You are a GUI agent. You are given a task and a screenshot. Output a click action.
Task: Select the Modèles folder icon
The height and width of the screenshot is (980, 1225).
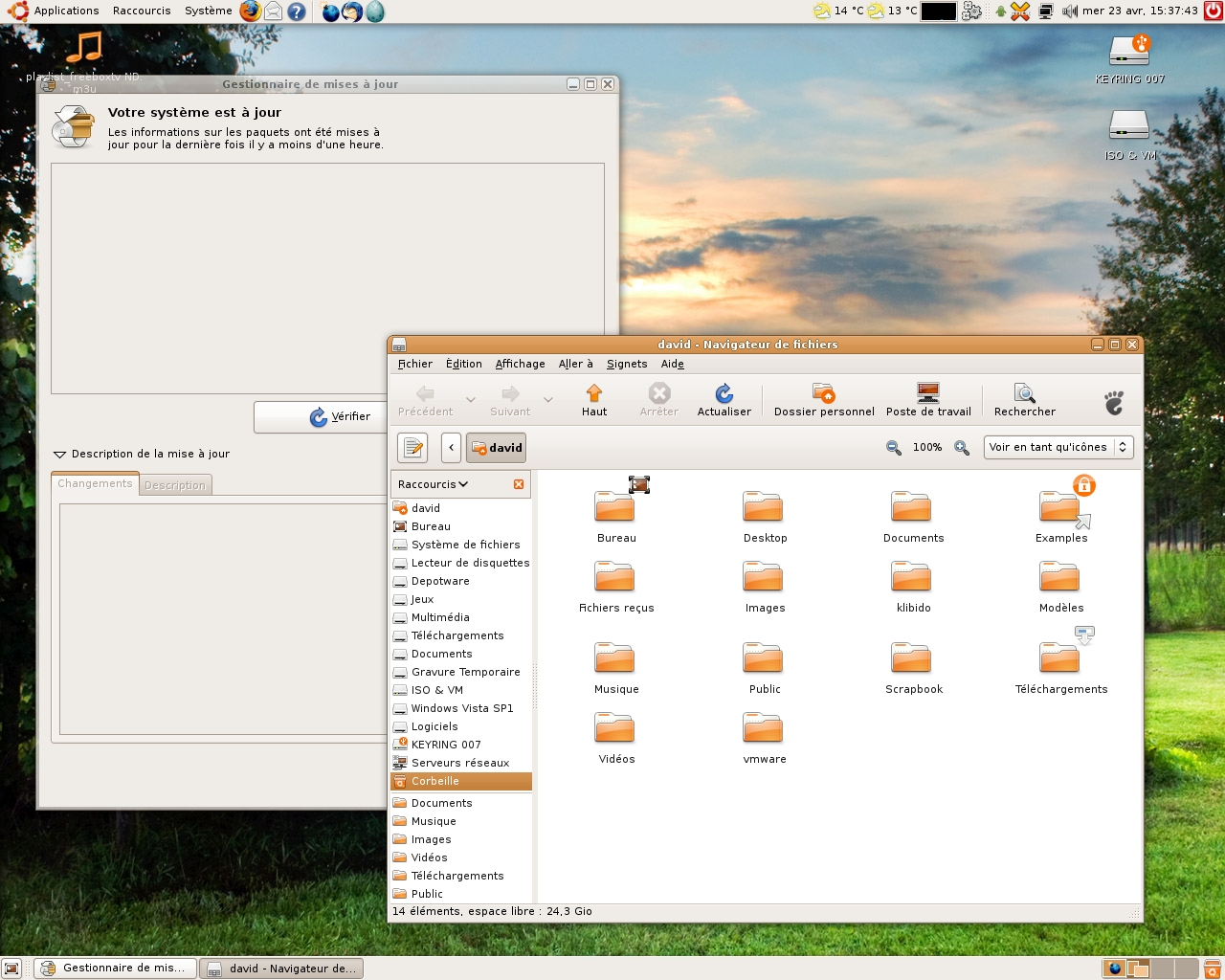click(x=1061, y=587)
